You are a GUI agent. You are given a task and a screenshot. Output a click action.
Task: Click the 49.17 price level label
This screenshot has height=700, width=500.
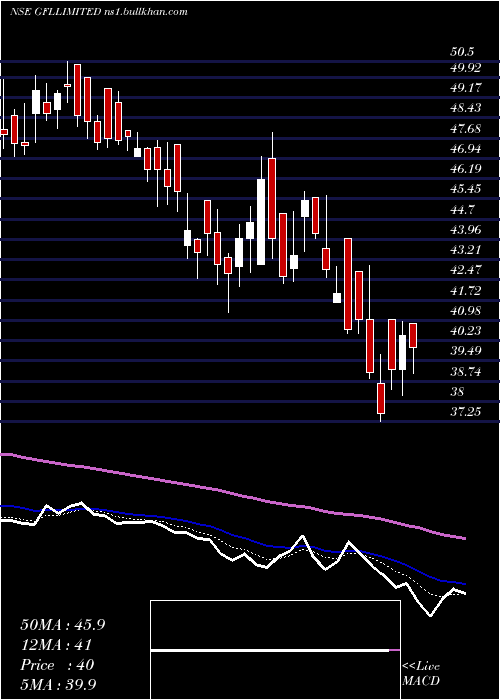point(465,88)
